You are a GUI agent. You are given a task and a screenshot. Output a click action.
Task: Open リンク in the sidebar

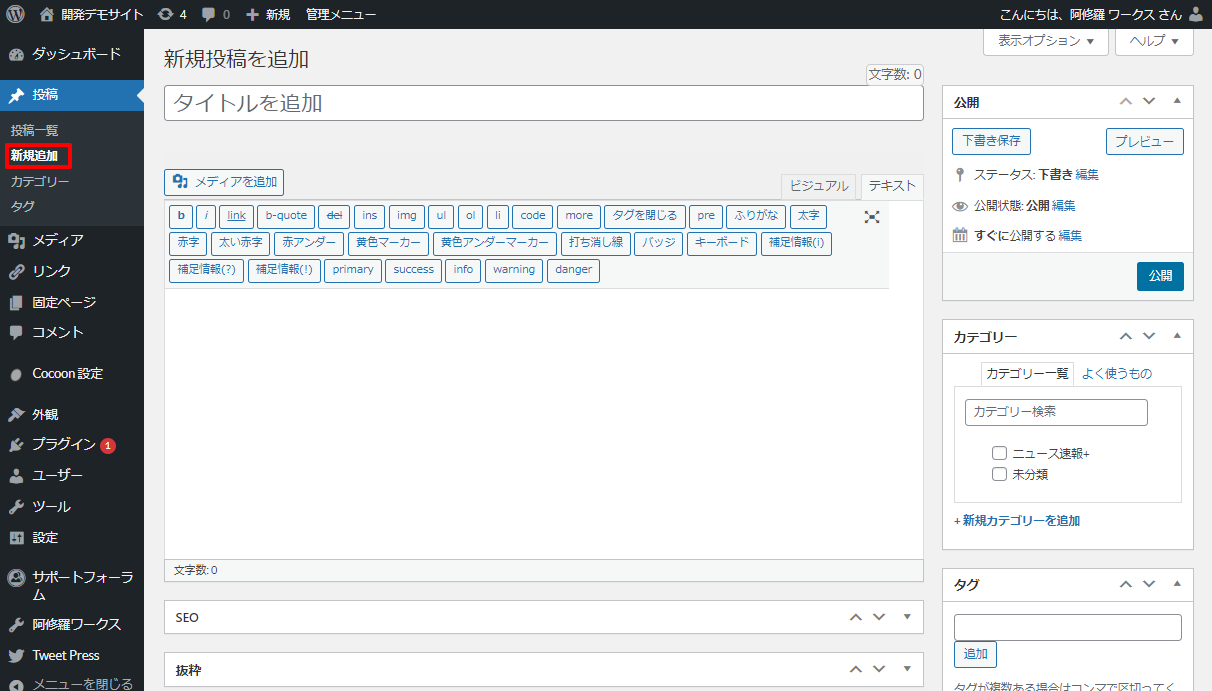[72, 271]
